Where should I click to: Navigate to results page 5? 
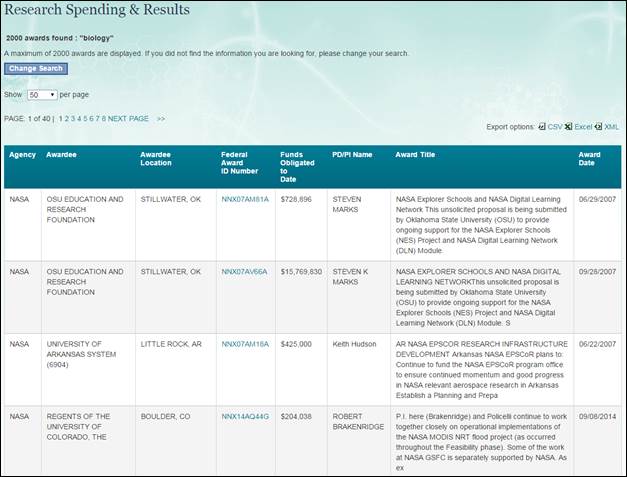tap(87, 118)
